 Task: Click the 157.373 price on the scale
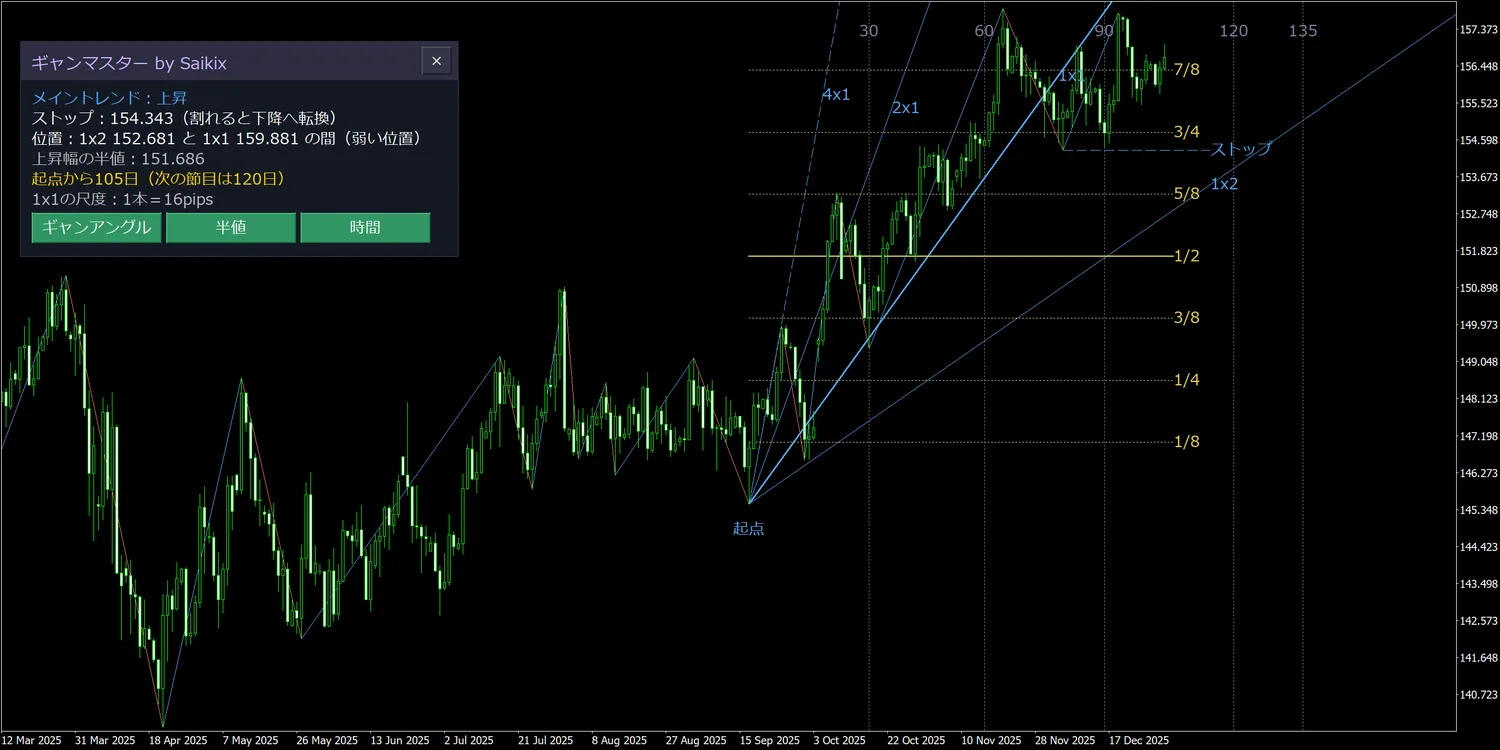click(1479, 30)
